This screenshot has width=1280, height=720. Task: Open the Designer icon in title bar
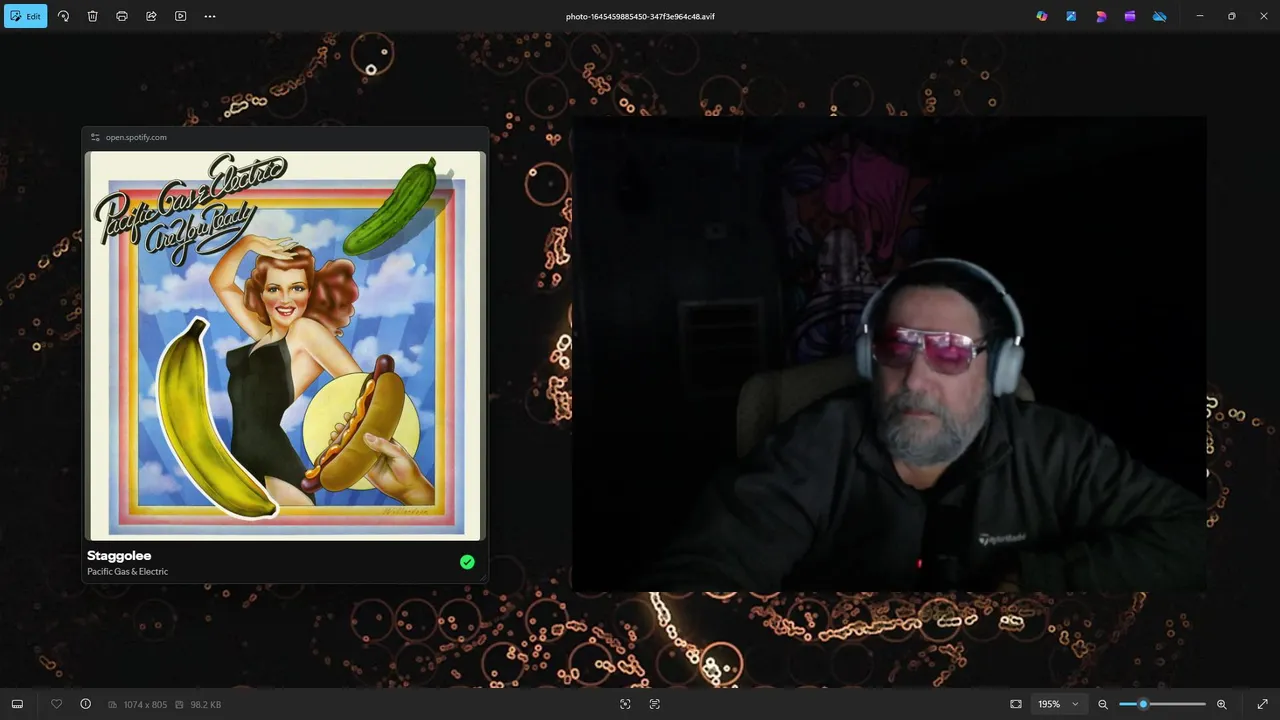[1101, 16]
